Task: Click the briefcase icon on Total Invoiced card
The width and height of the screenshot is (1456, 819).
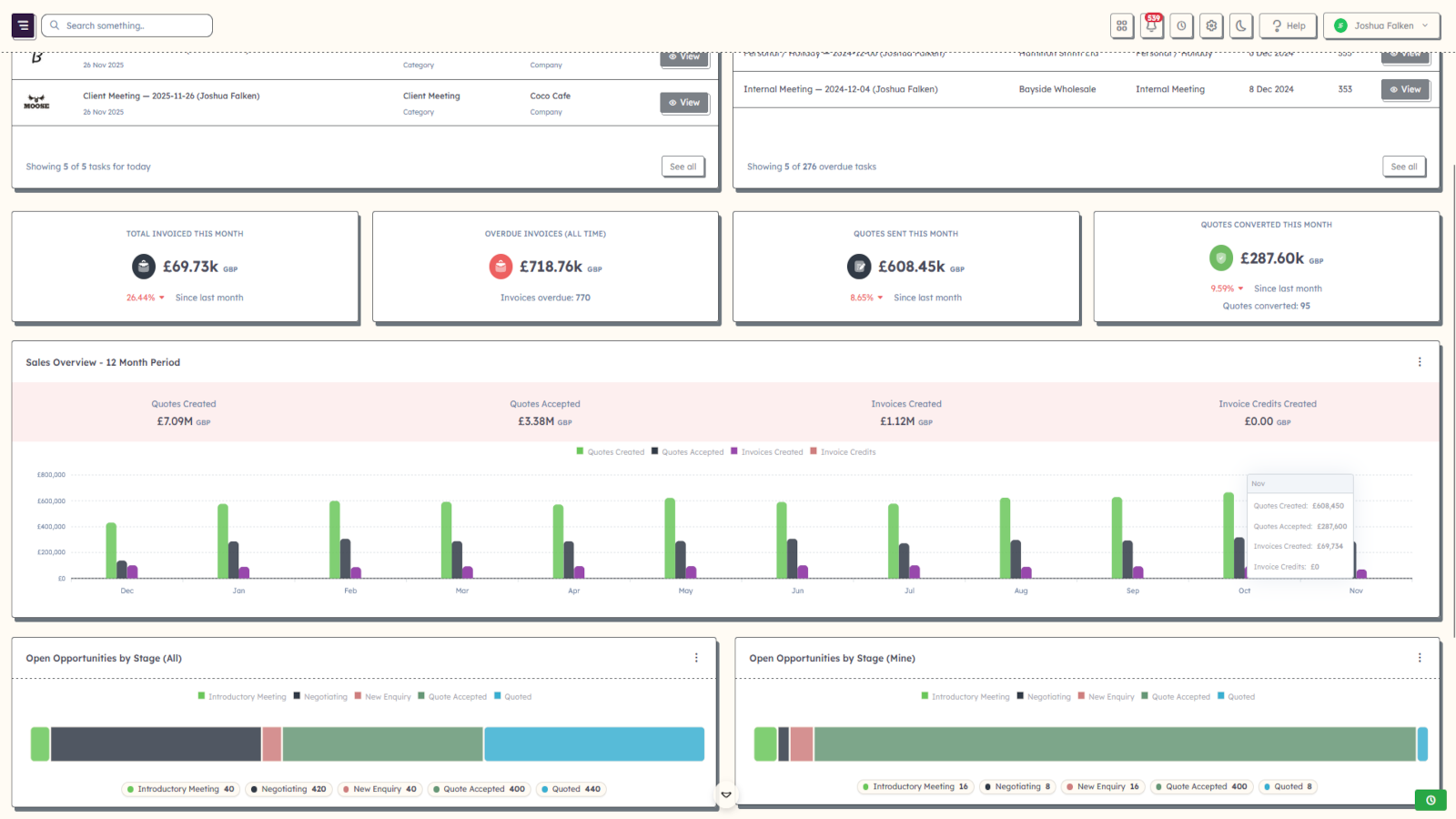Action: click(x=144, y=267)
